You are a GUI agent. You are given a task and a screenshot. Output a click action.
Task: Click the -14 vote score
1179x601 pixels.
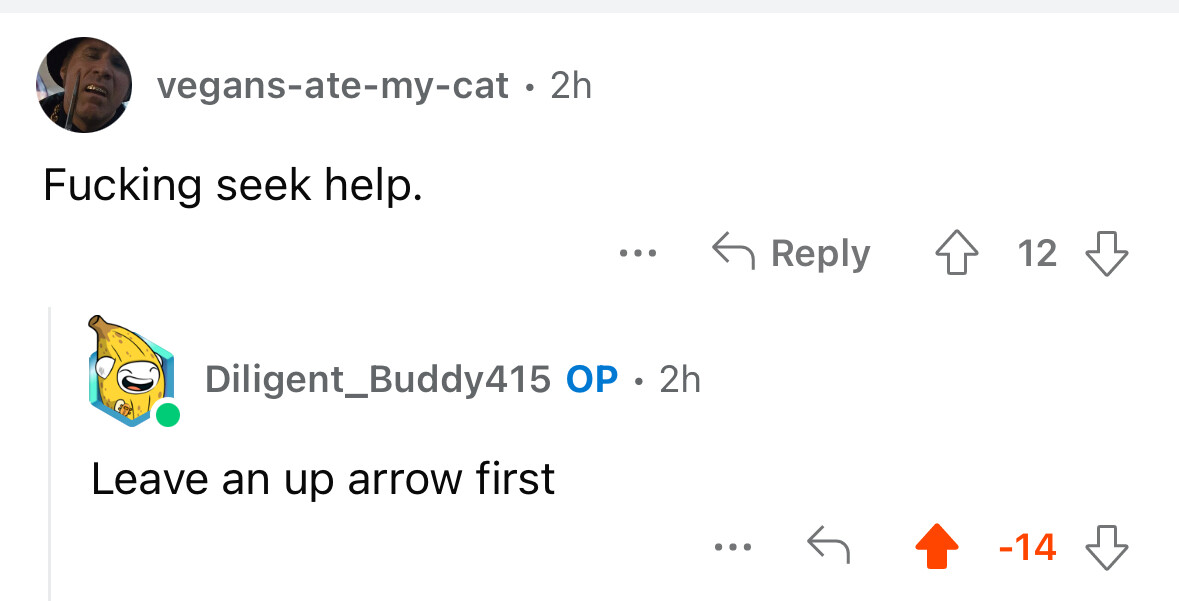pyautogui.click(x=1027, y=547)
